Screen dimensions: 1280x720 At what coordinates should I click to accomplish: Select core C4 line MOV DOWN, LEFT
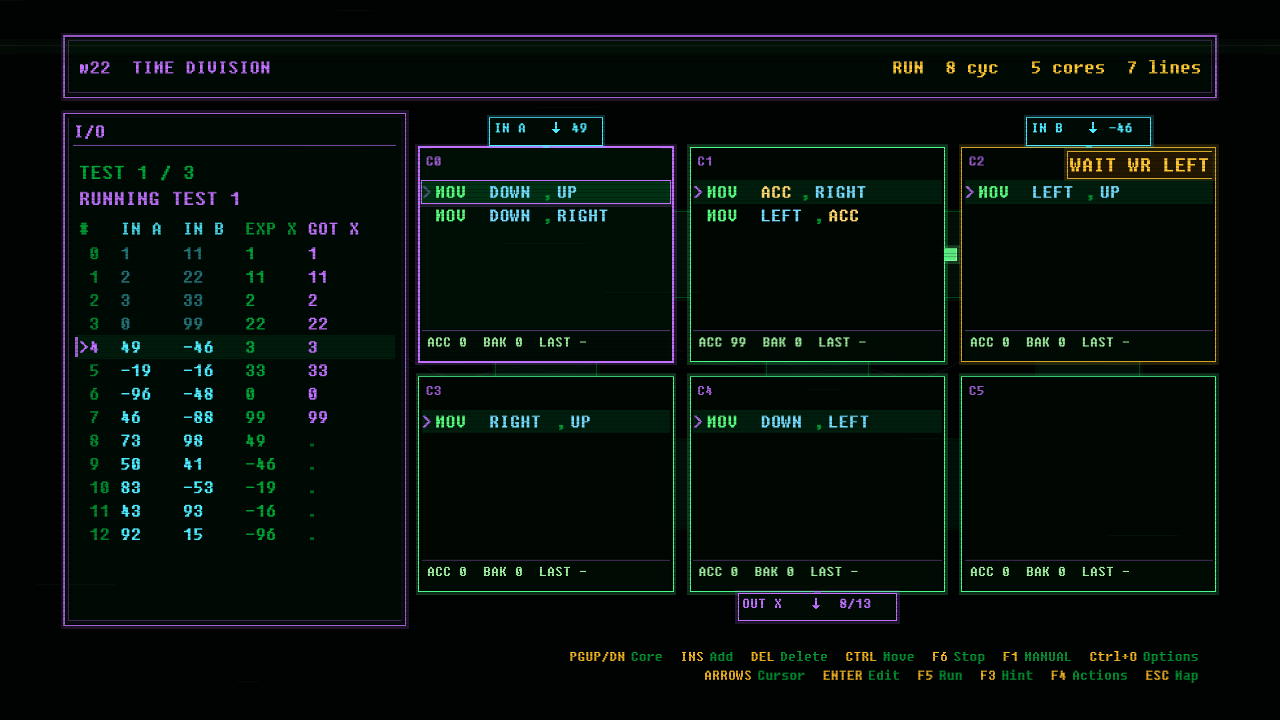pos(817,422)
